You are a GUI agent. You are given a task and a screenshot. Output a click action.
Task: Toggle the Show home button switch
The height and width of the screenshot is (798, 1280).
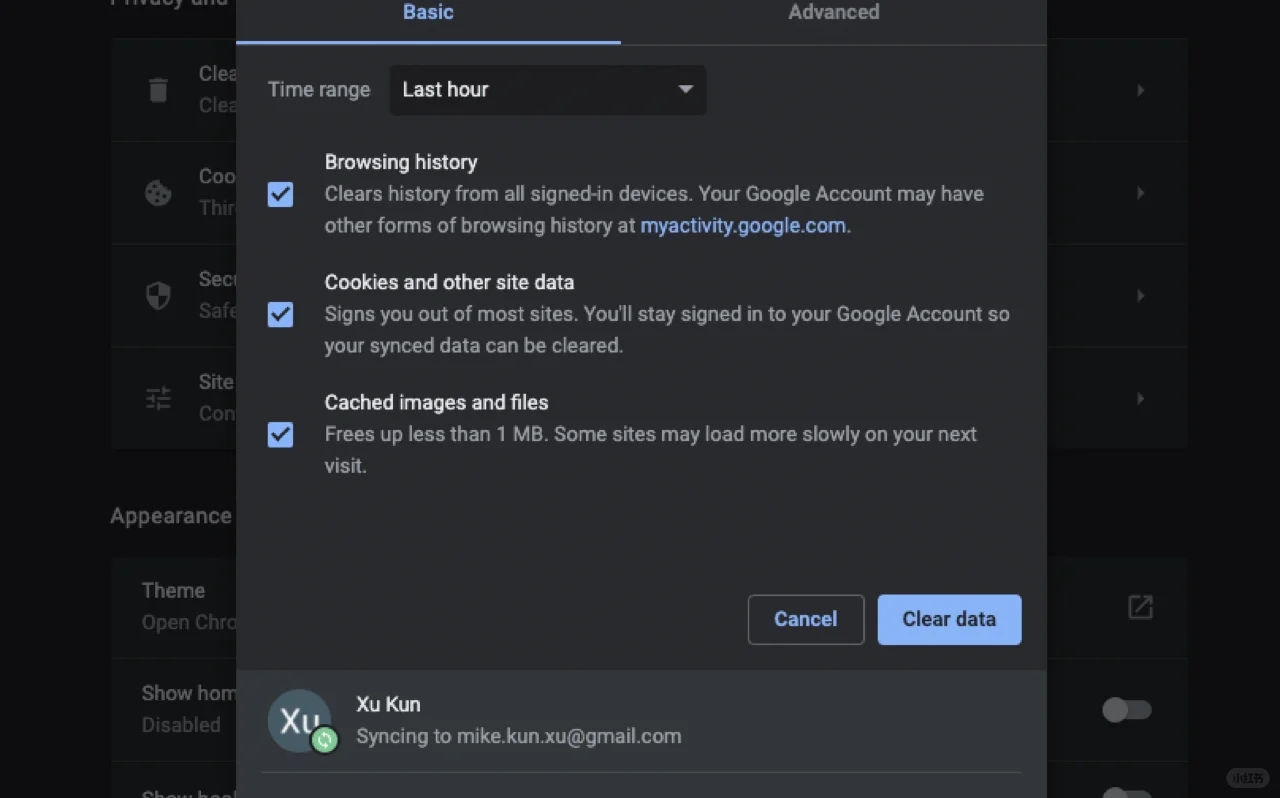click(1127, 710)
